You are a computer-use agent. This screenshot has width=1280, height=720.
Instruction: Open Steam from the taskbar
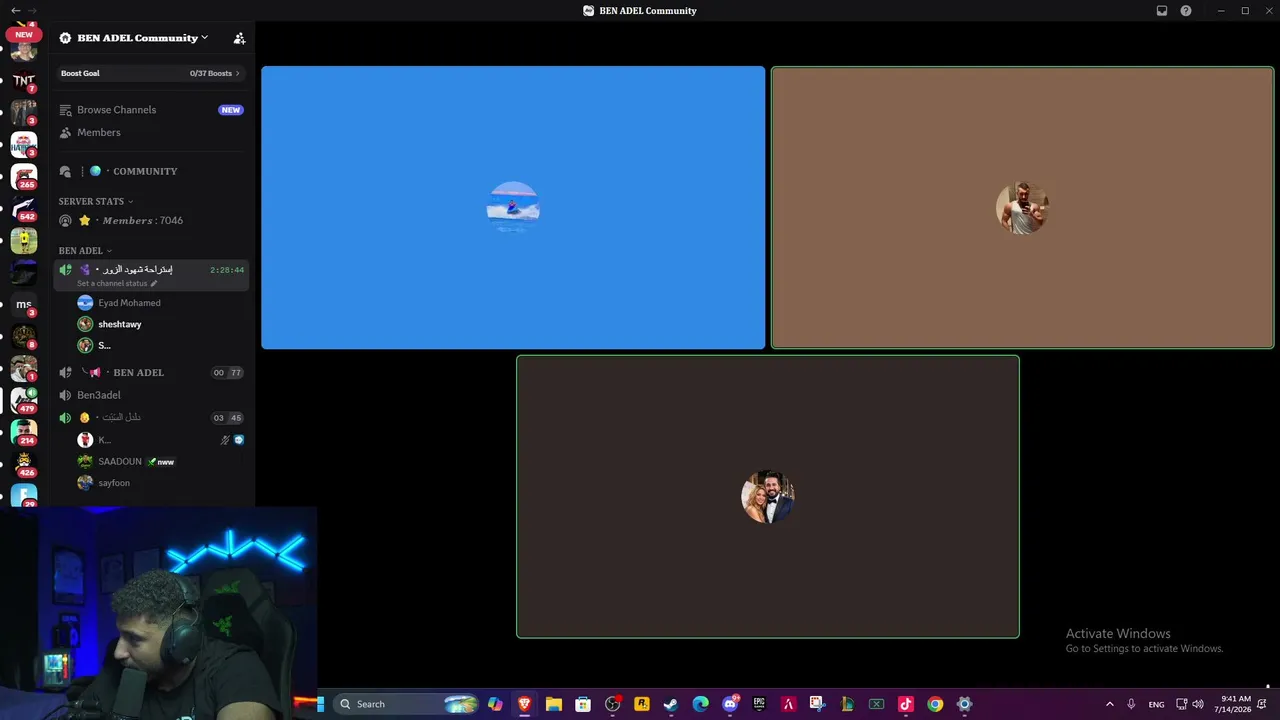[671, 704]
